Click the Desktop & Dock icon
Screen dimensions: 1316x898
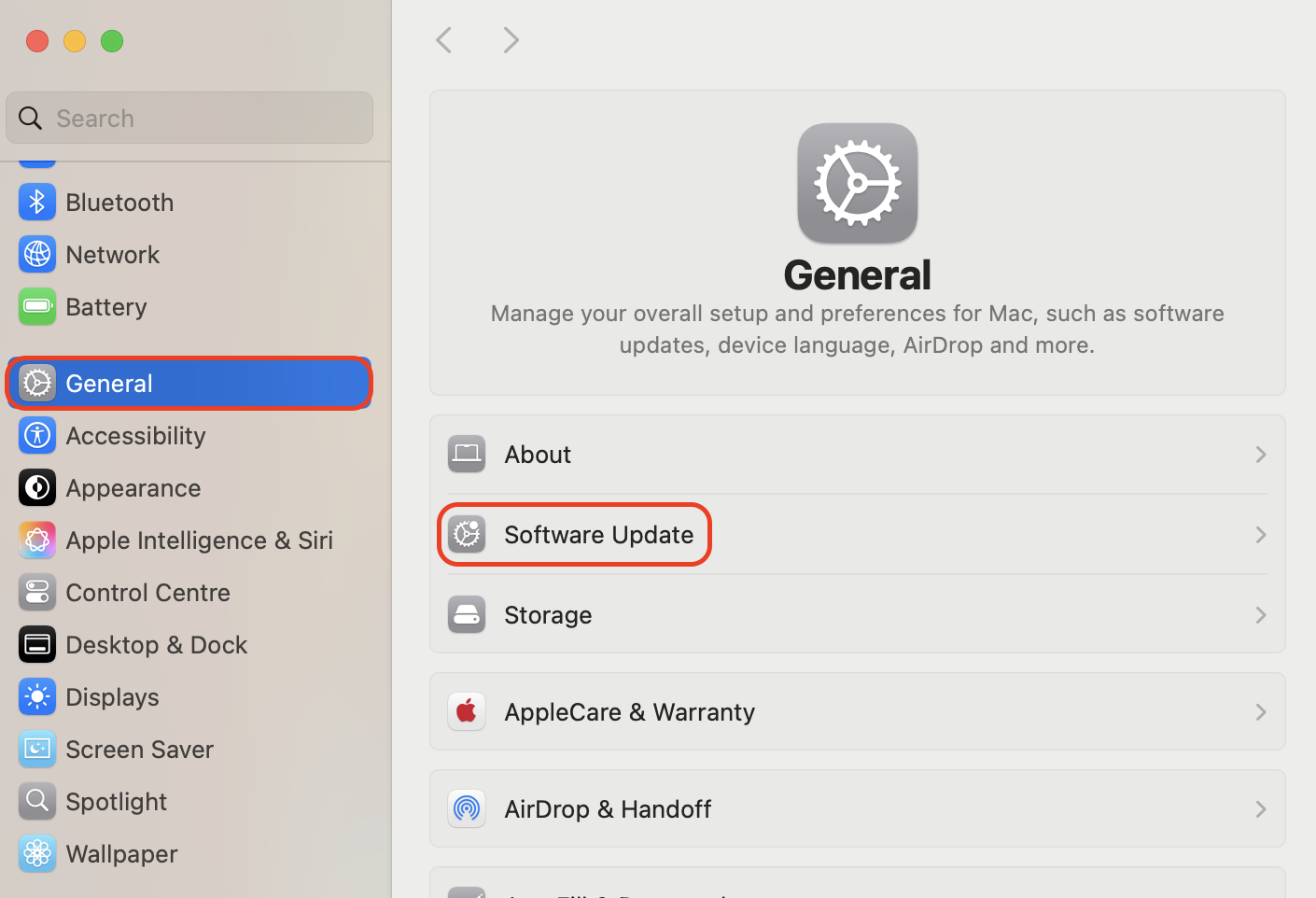tap(36, 644)
